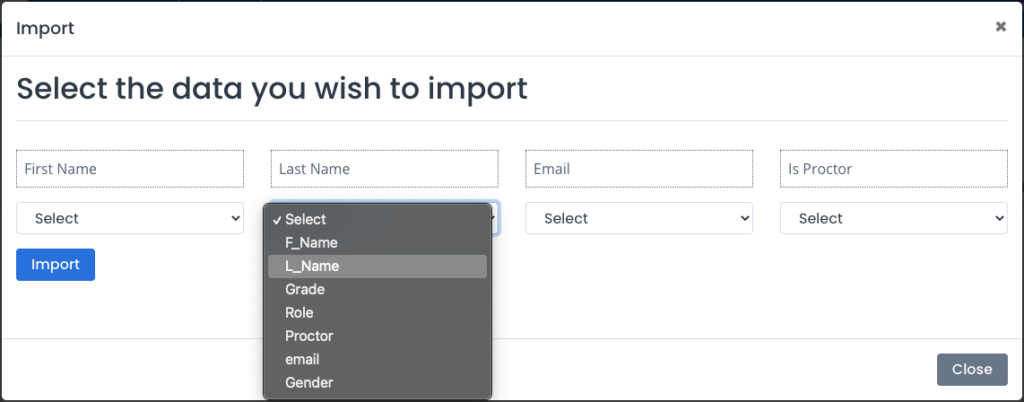1024x402 pixels.
Task: Click the First Name field box
Action: click(x=130, y=169)
